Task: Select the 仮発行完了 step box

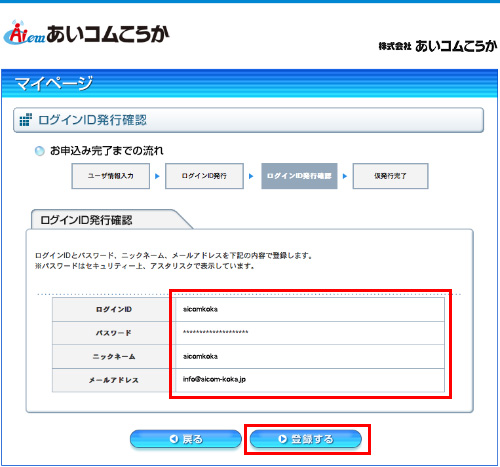Action: [391, 176]
